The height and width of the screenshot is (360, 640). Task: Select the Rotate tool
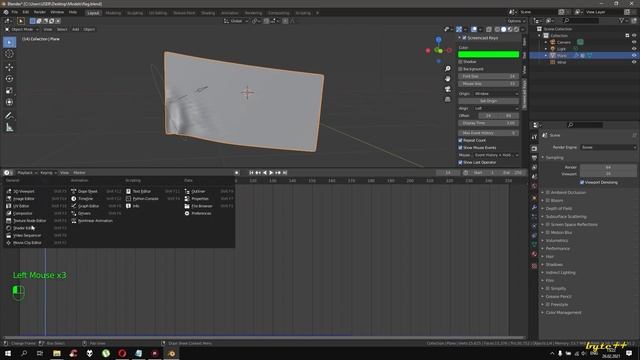coord(9,79)
